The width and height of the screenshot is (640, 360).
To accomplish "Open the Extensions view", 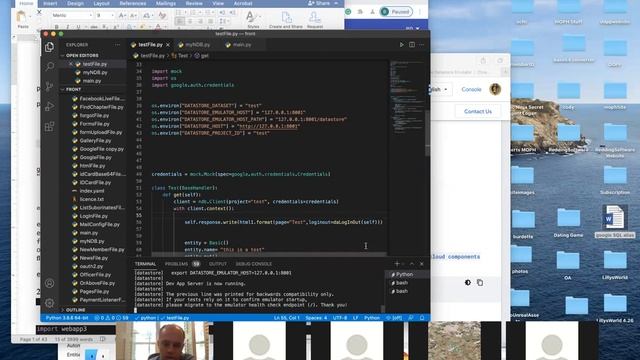I will [49, 126].
